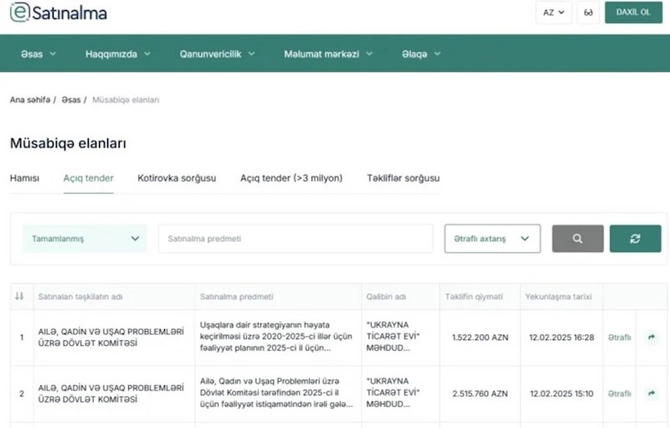Click the magnifier search button
The height and width of the screenshot is (428, 670).
(578, 239)
